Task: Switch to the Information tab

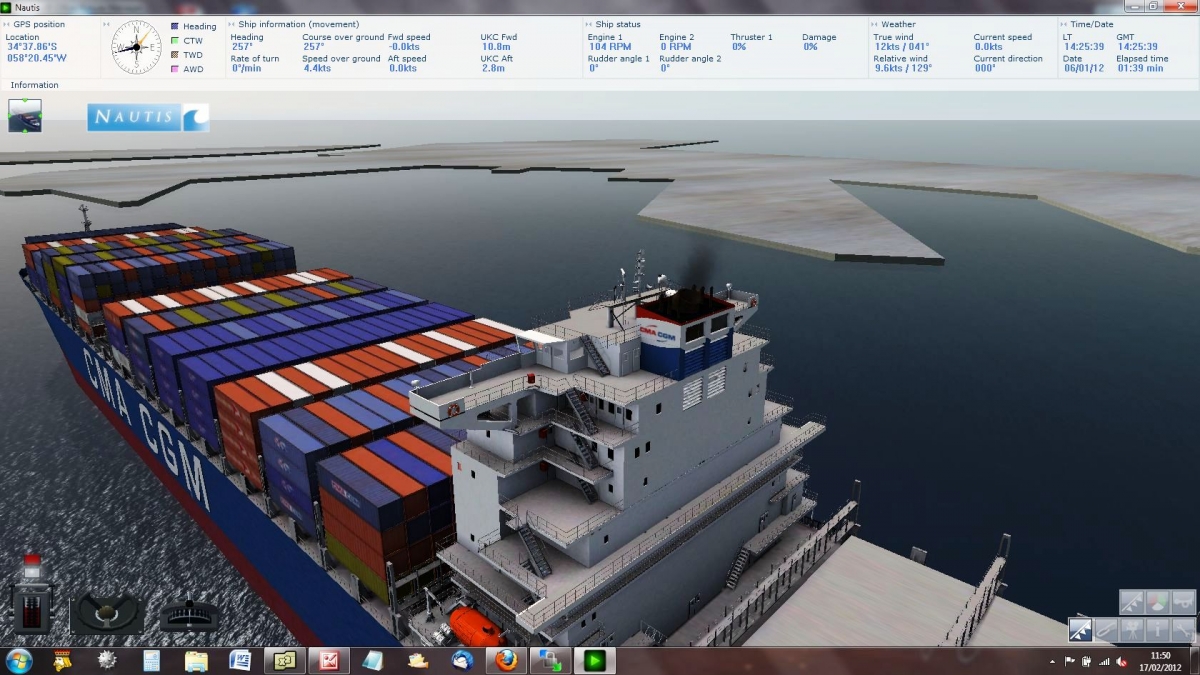Action: click(x=35, y=85)
